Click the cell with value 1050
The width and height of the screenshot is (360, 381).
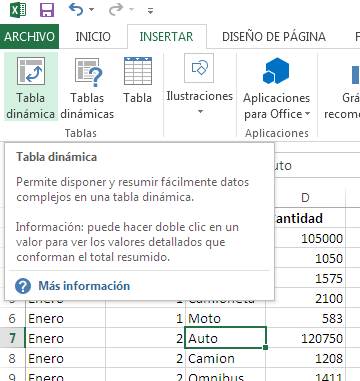coord(310,258)
